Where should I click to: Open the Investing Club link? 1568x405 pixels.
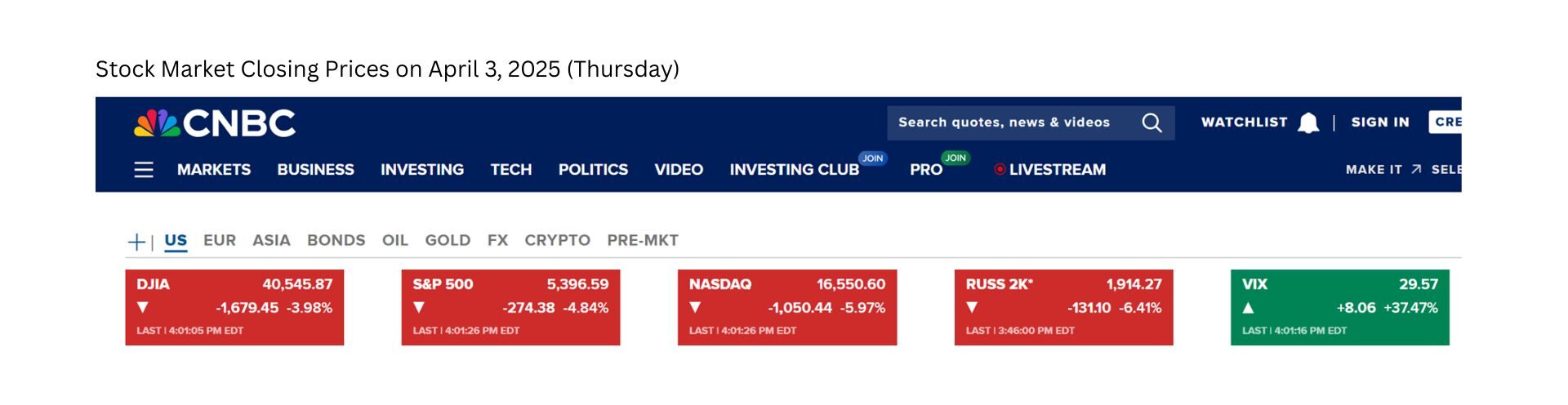tap(794, 169)
